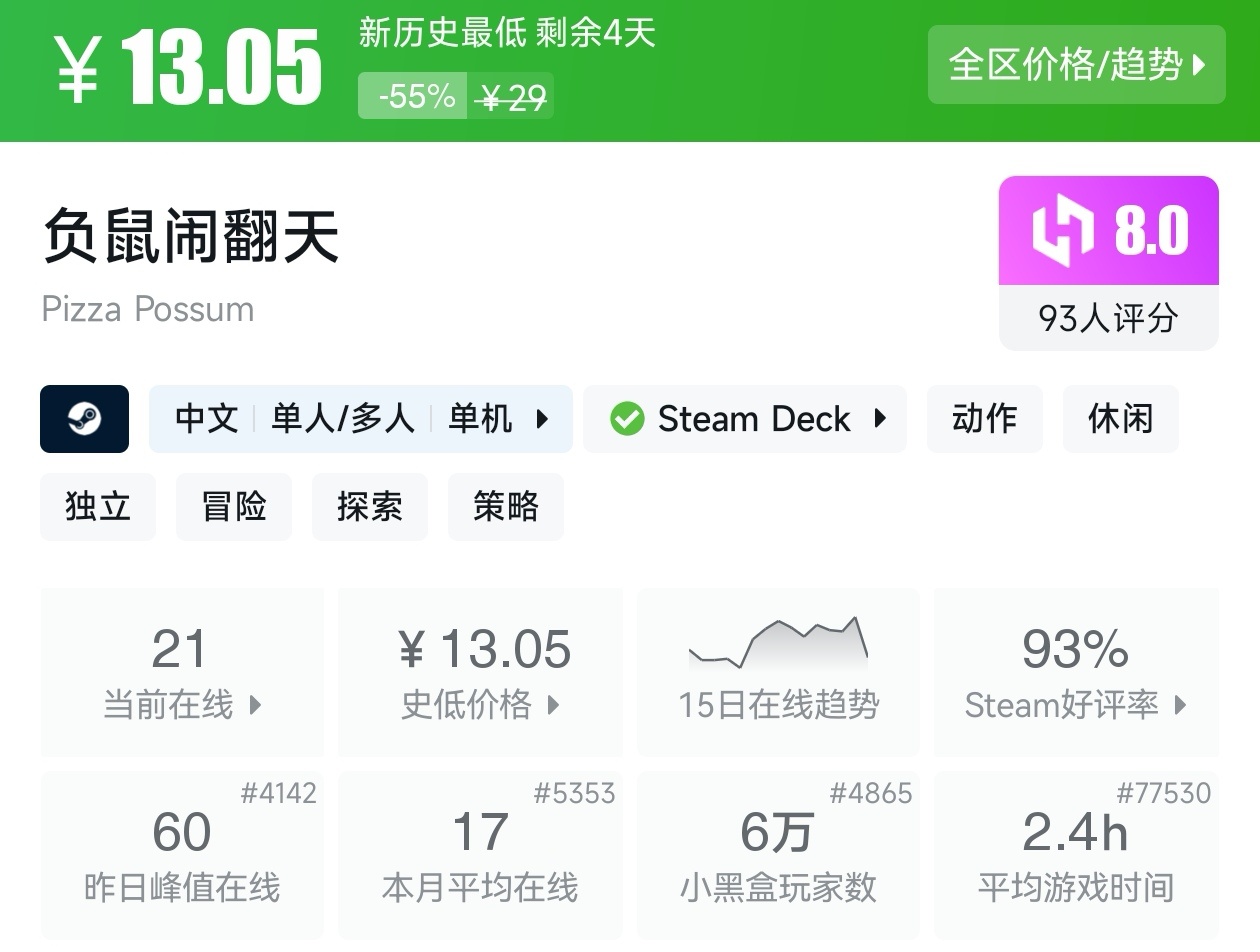Open the 全区价格/趋势 regional price button
The width and height of the screenshot is (1260, 952).
point(1076,65)
